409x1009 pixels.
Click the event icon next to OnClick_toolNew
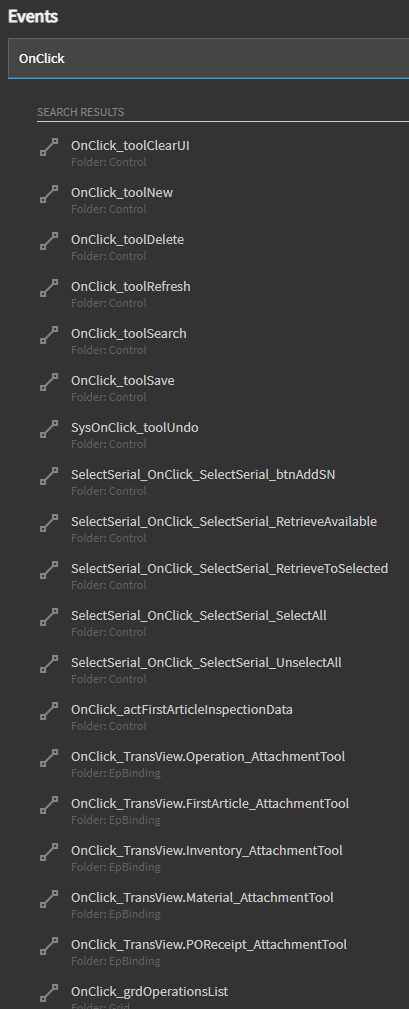49,194
